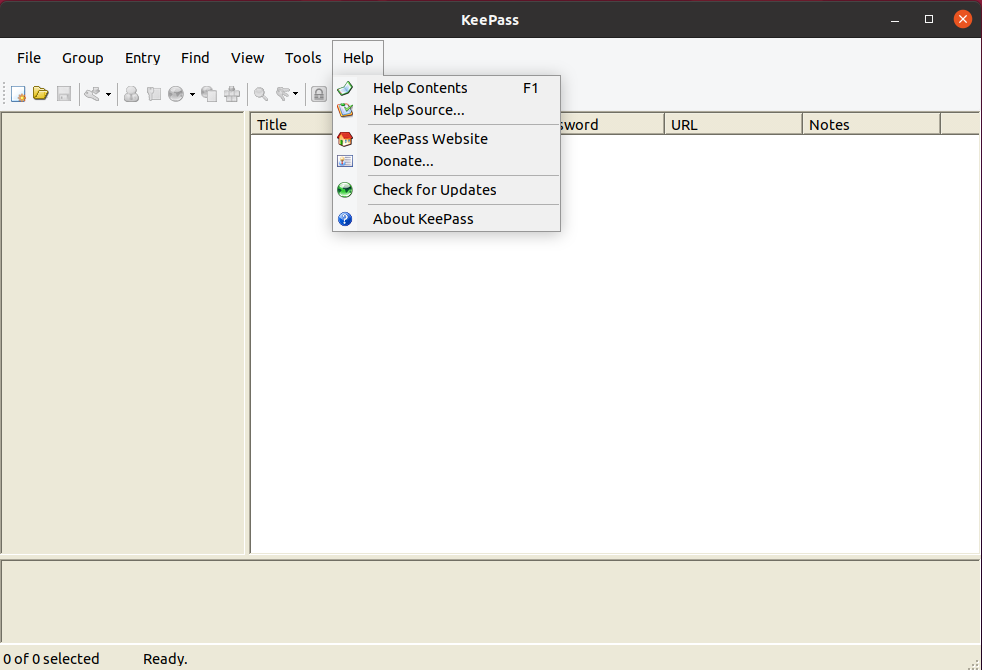Maximize the KeePass window
Screen dimensions: 982x670
[929, 19]
